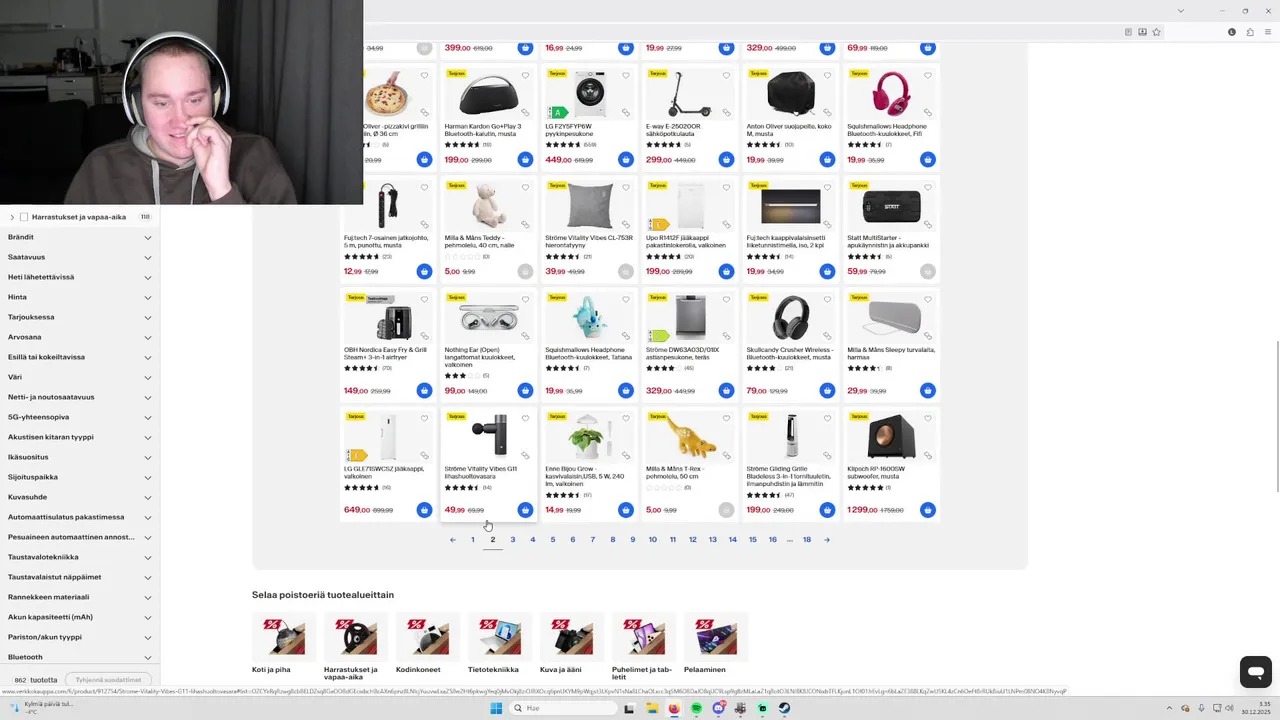Image resolution: width=1280 pixels, height=720 pixels.
Task: Add Harman Kardon Go+Play 3 to cart
Action: 525,160
